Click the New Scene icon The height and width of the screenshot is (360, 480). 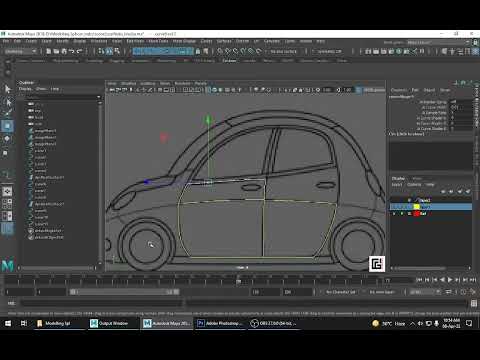(x=49, y=51)
